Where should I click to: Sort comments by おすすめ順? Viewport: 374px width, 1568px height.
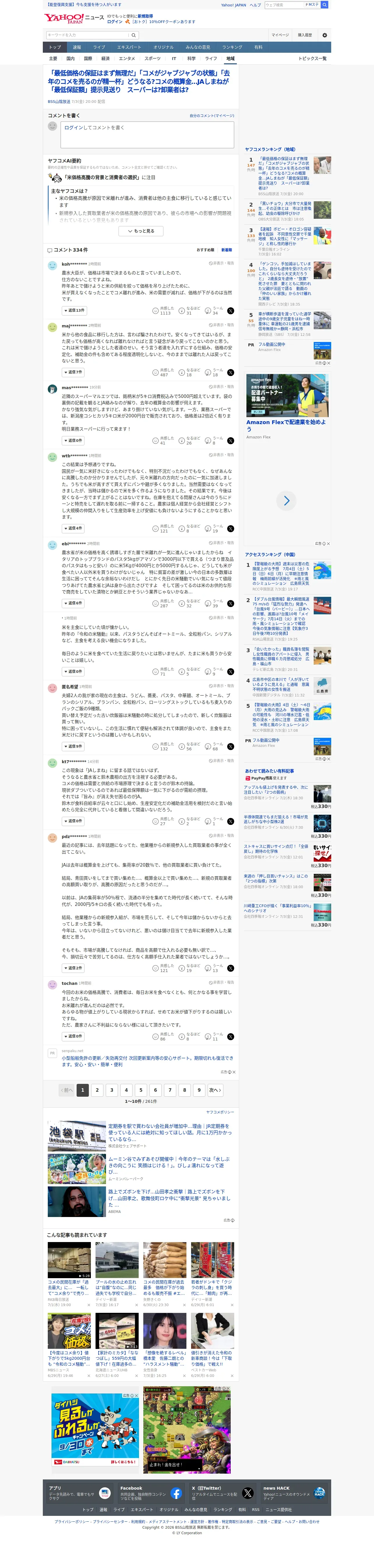pos(205,250)
